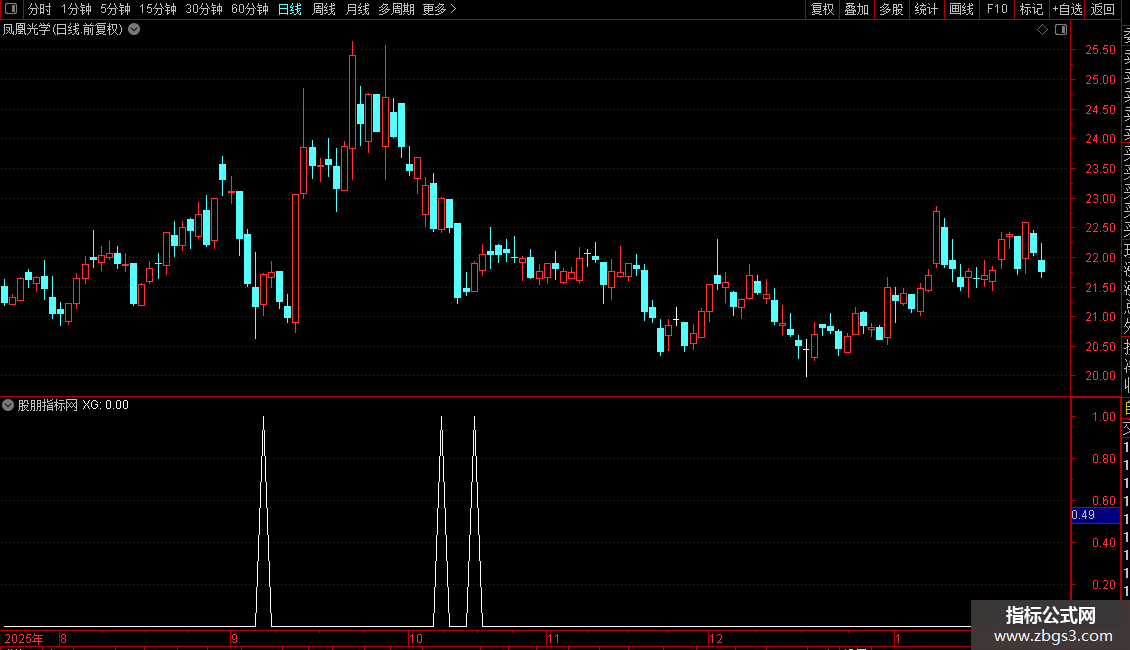The image size is (1130, 650).
Task: Click month 11 on the date axis
Action: (x=553, y=638)
